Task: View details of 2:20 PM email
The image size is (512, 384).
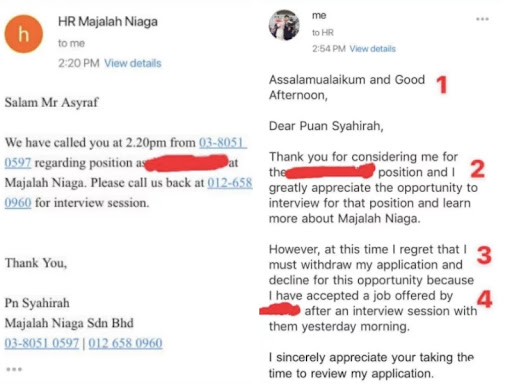Action: coord(133,63)
